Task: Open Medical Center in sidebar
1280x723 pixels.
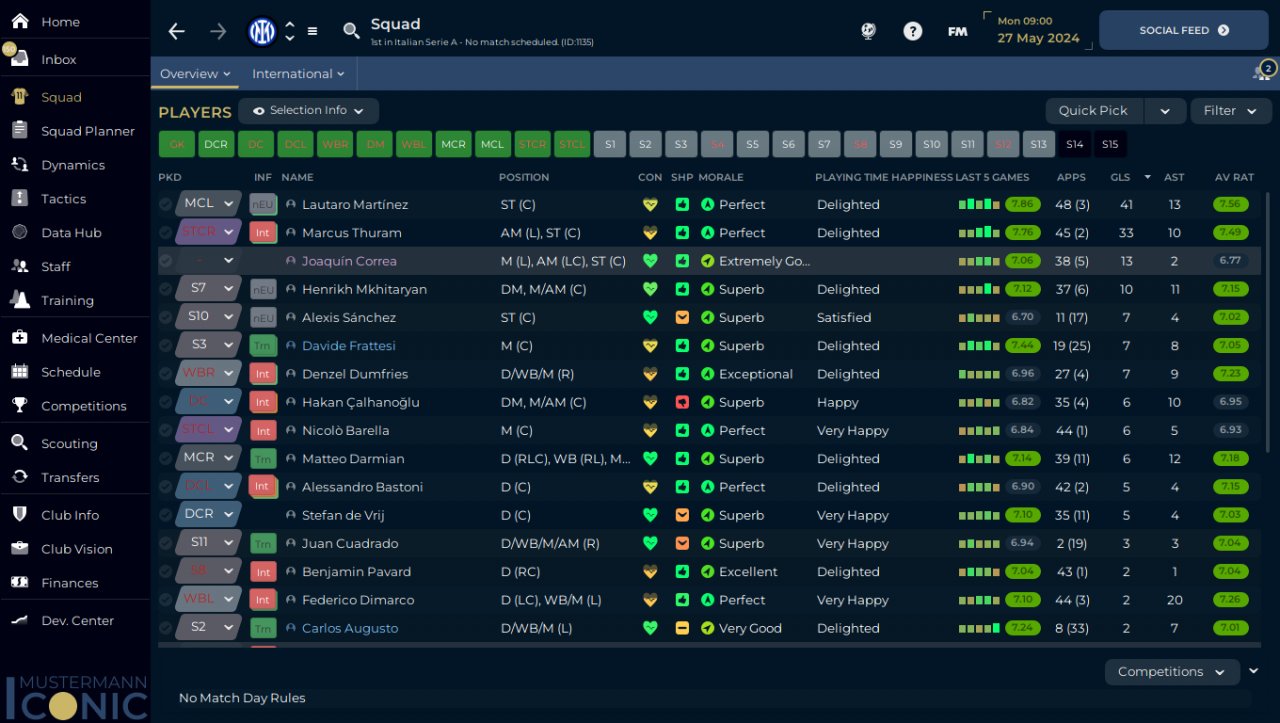Action: (89, 338)
